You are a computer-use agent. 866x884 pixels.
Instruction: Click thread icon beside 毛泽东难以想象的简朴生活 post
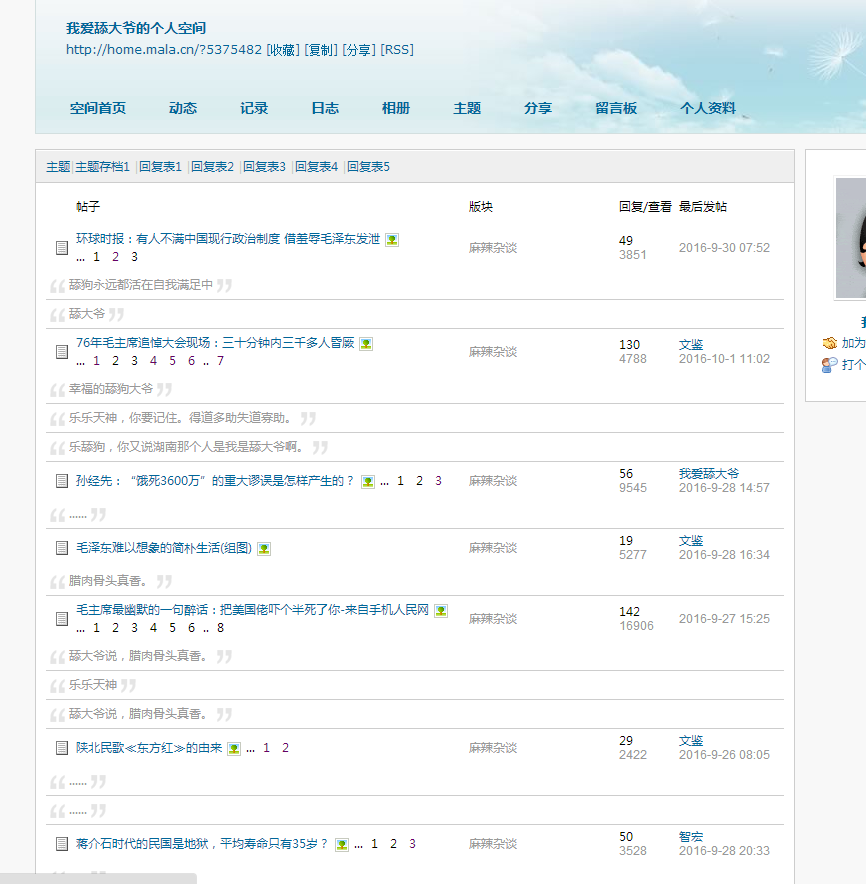tap(62, 548)
